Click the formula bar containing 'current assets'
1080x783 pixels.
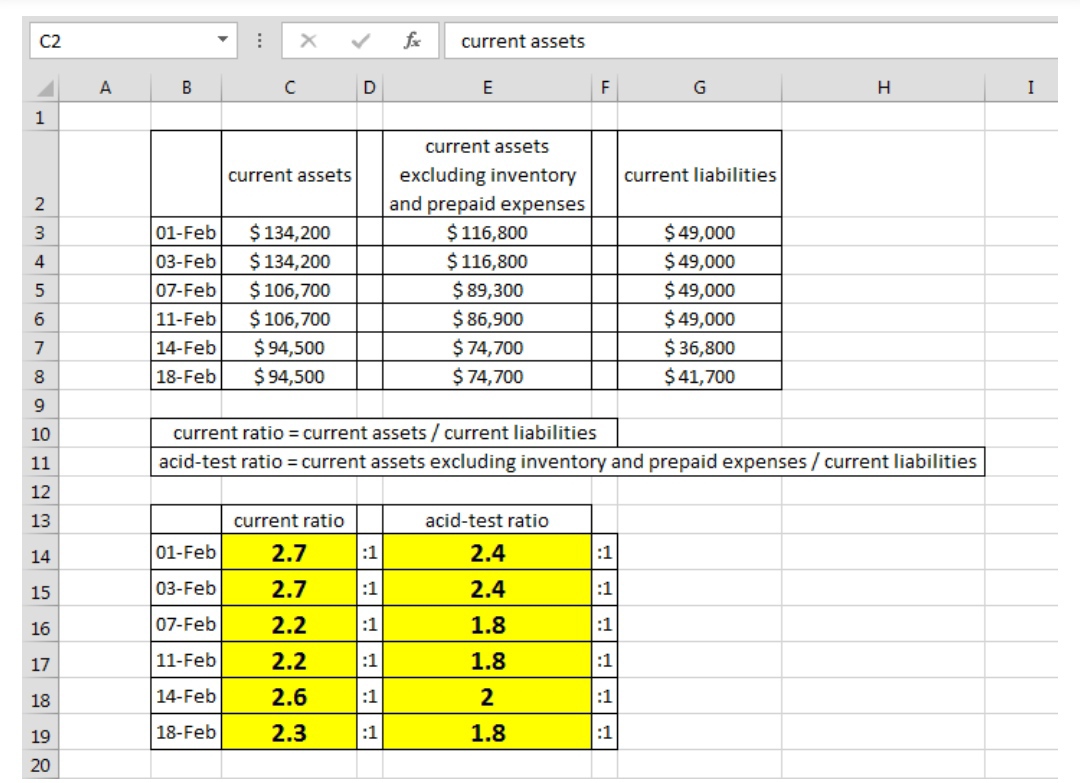click(750, 41)
